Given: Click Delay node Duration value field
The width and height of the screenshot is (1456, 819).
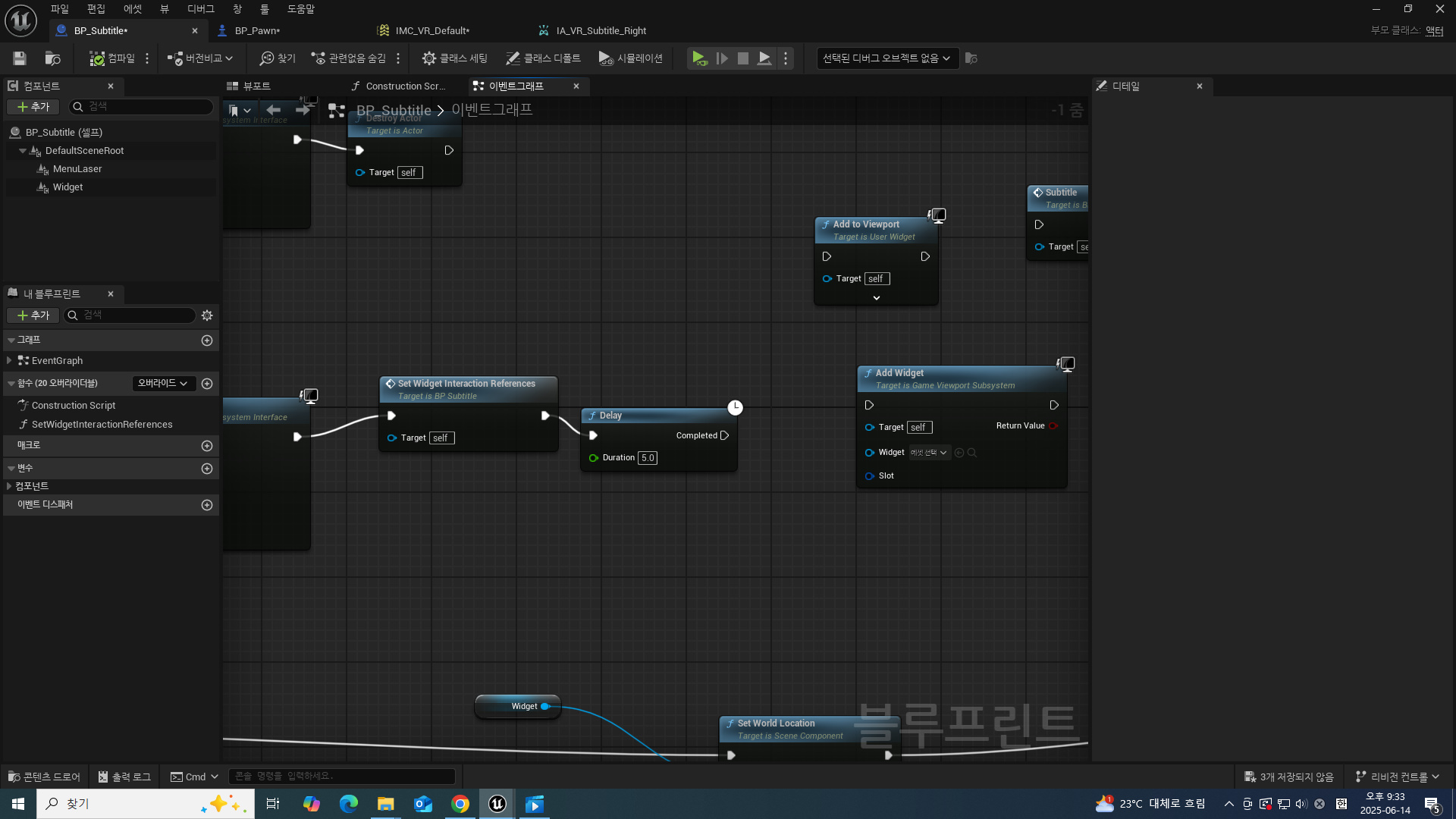Looking at the screenshot, I should (648, 458).
